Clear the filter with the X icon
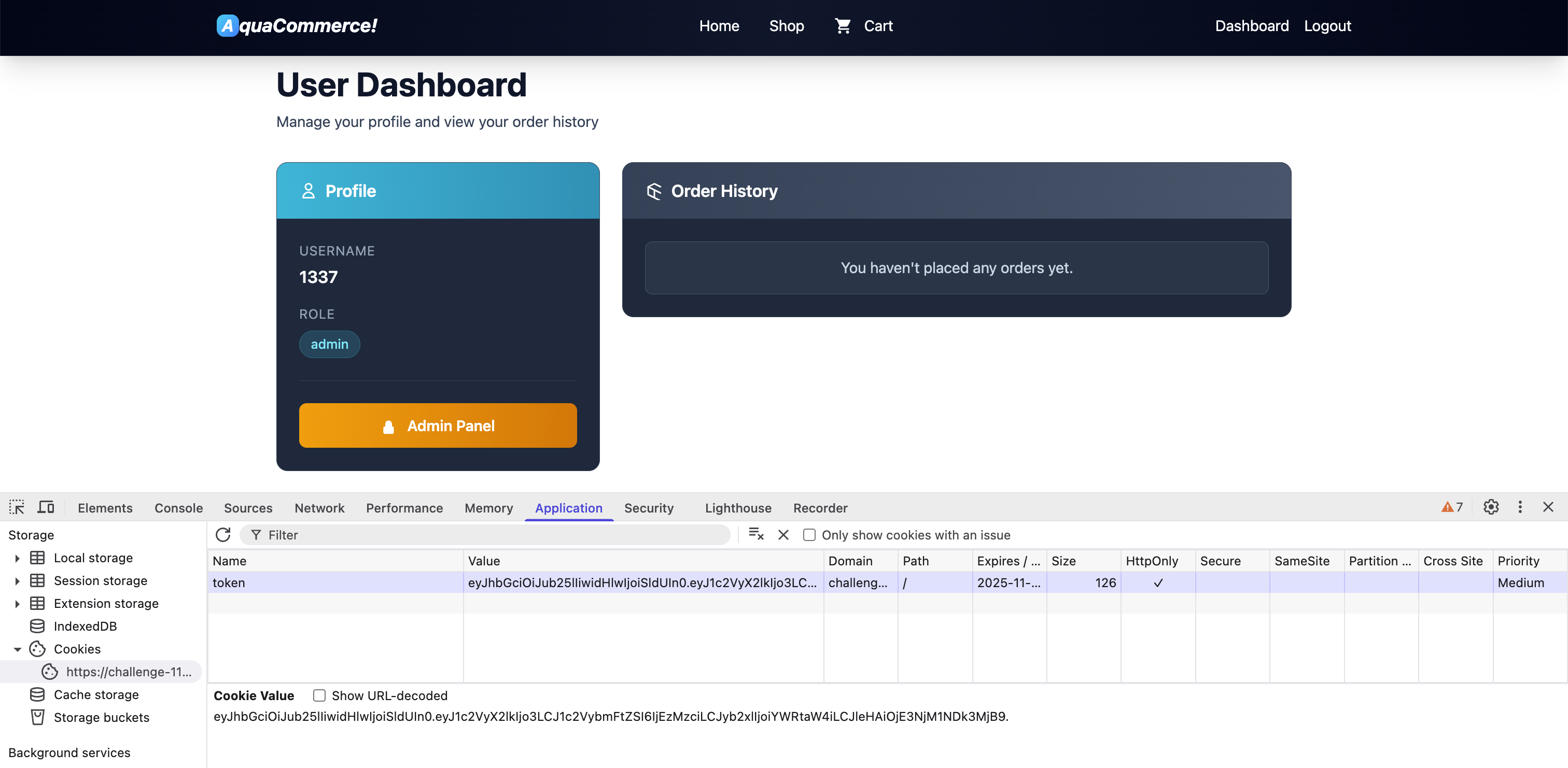1568x768 pixels. [x=783, y=535]
